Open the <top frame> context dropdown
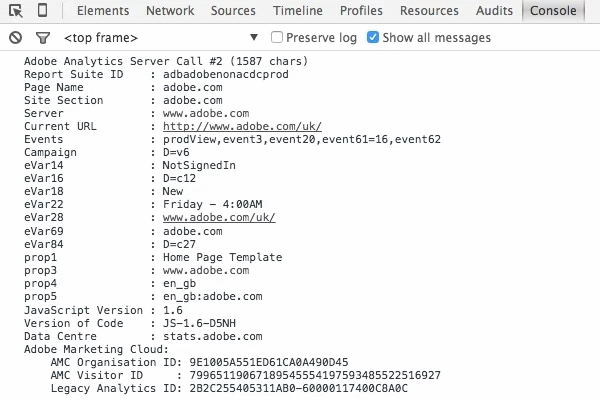This screenshot has height=400, width=600. [x=150, y=38]
